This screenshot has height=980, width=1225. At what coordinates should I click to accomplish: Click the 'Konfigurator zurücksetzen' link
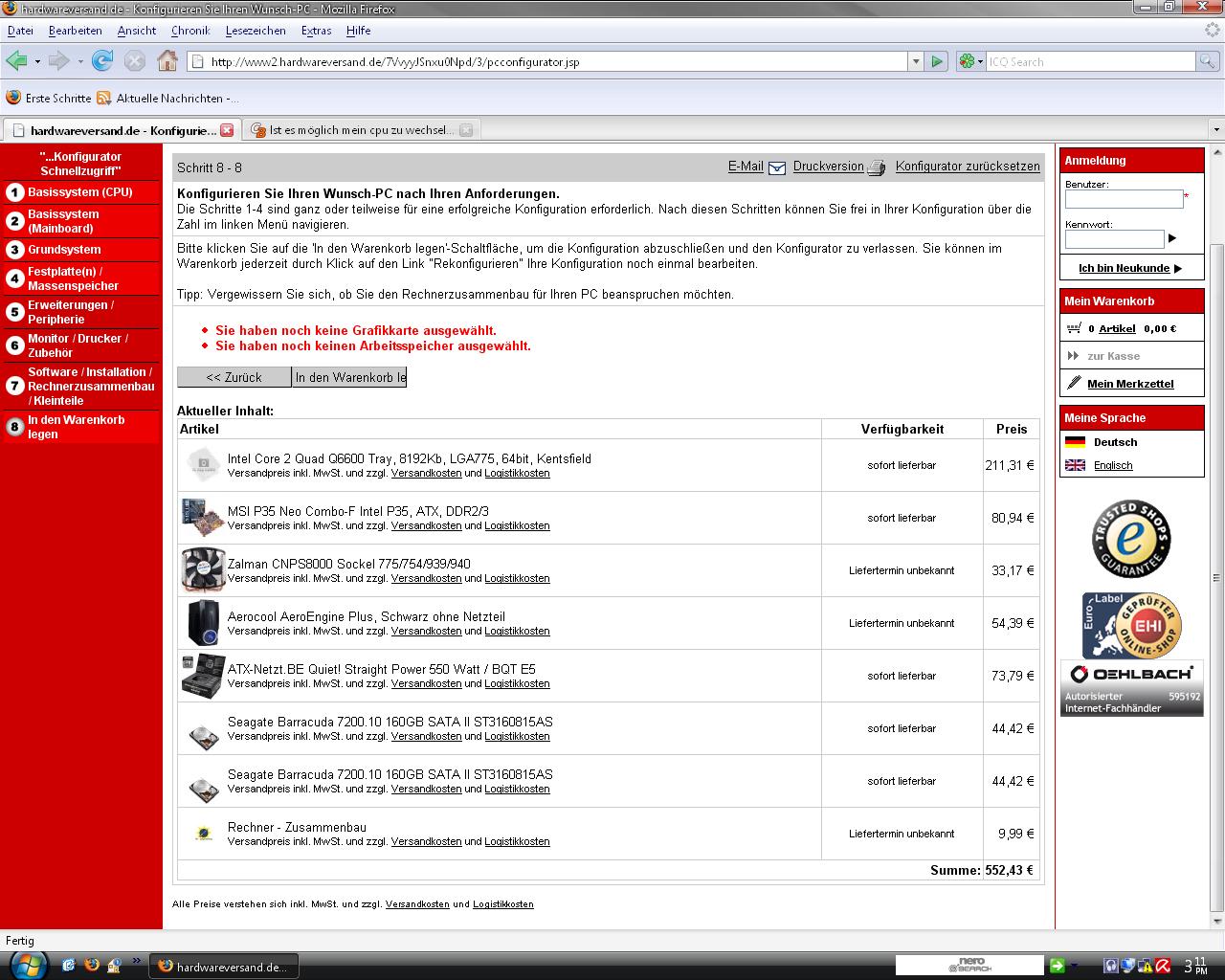coord(968,167)
